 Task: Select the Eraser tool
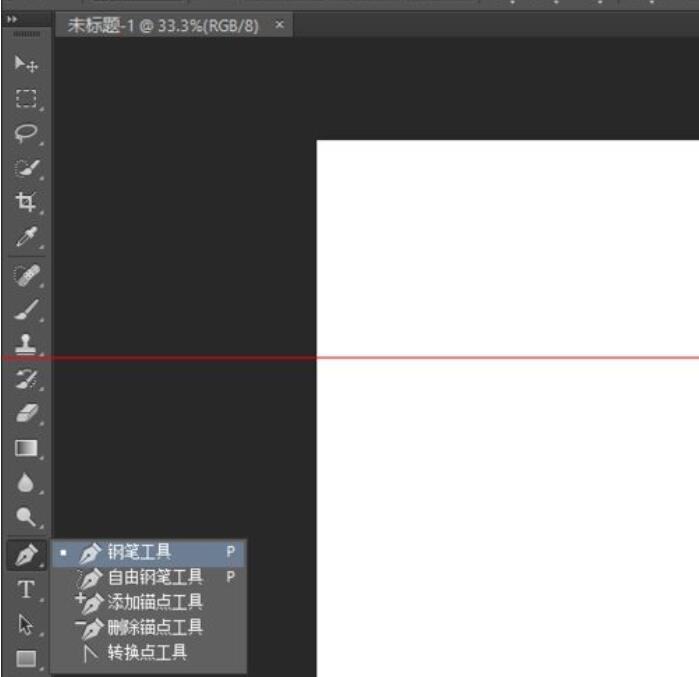[x=26, y=413]
